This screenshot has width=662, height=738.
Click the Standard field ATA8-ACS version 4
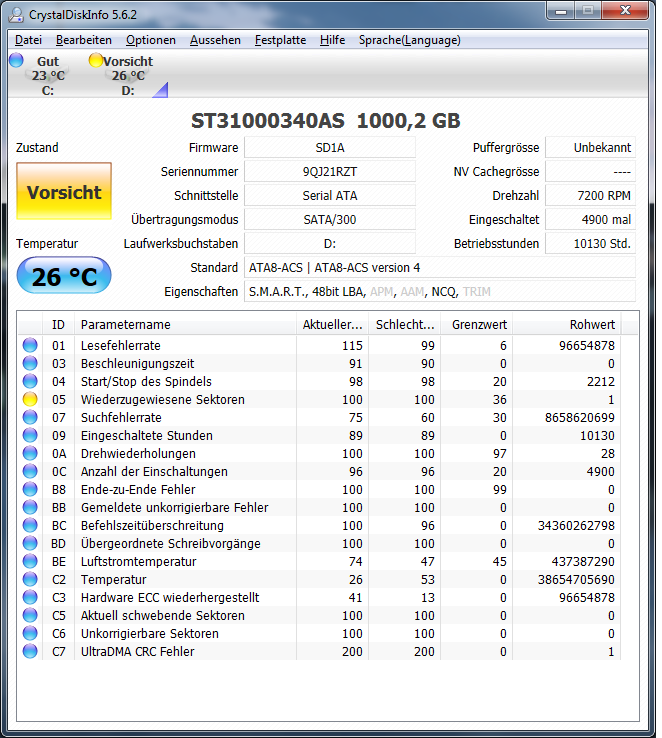pos(440,267)
